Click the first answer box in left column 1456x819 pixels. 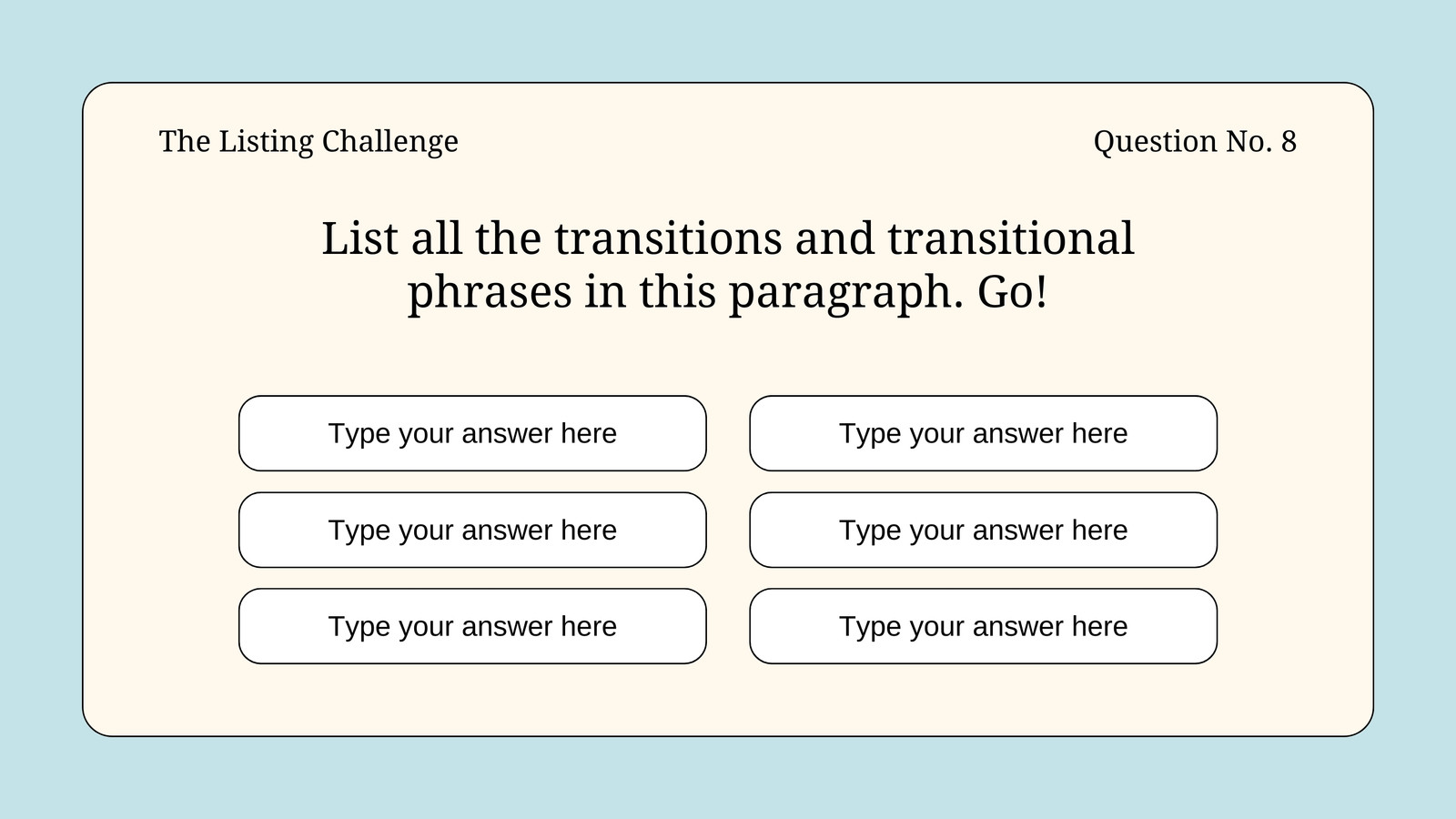tap(472, 433)
